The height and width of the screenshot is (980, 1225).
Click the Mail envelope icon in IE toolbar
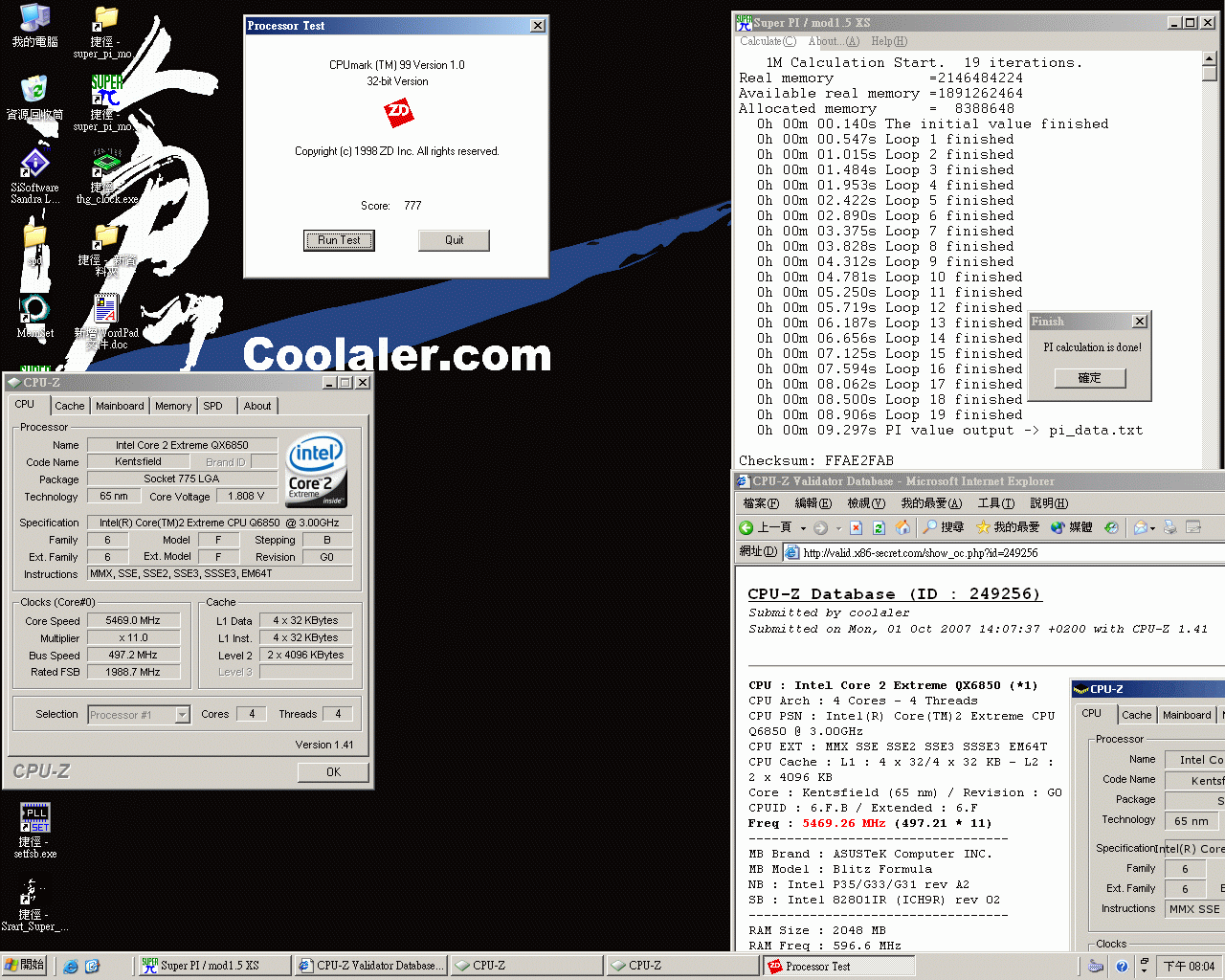click(x=1141, y=527)
